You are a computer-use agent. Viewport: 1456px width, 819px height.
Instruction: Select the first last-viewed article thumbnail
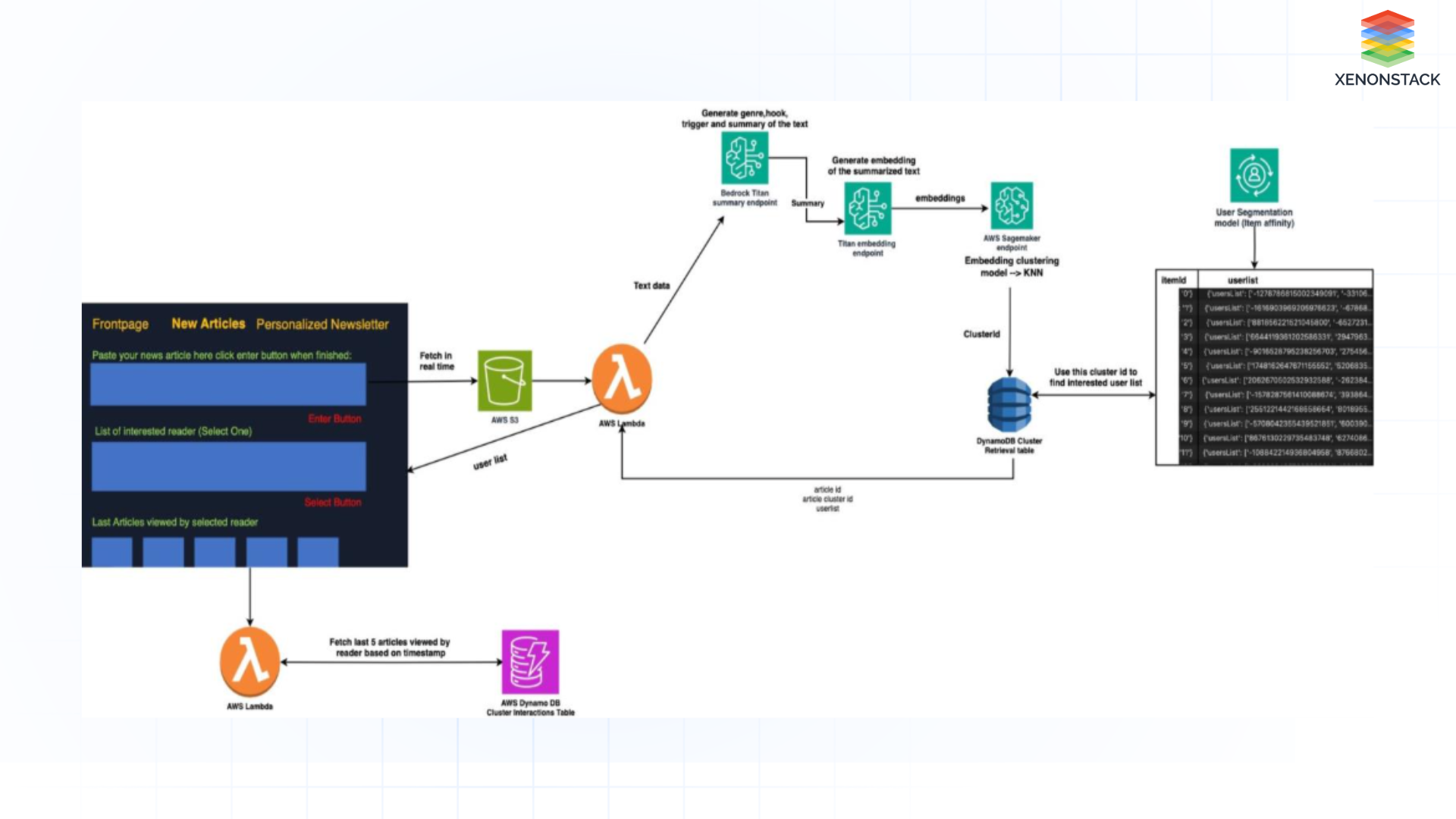point(112,552)
